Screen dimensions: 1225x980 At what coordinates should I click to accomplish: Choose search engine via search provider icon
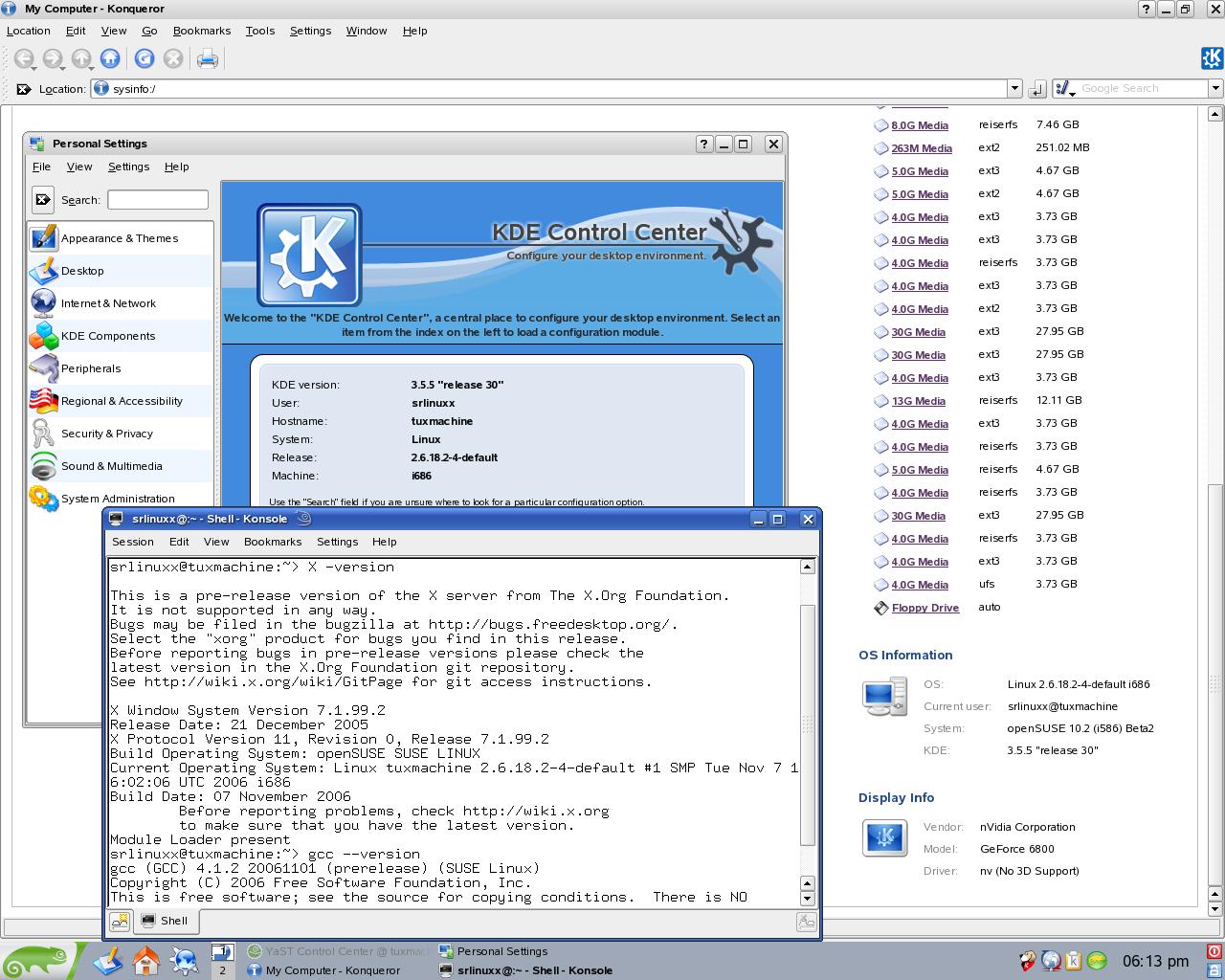point(1064,89)
